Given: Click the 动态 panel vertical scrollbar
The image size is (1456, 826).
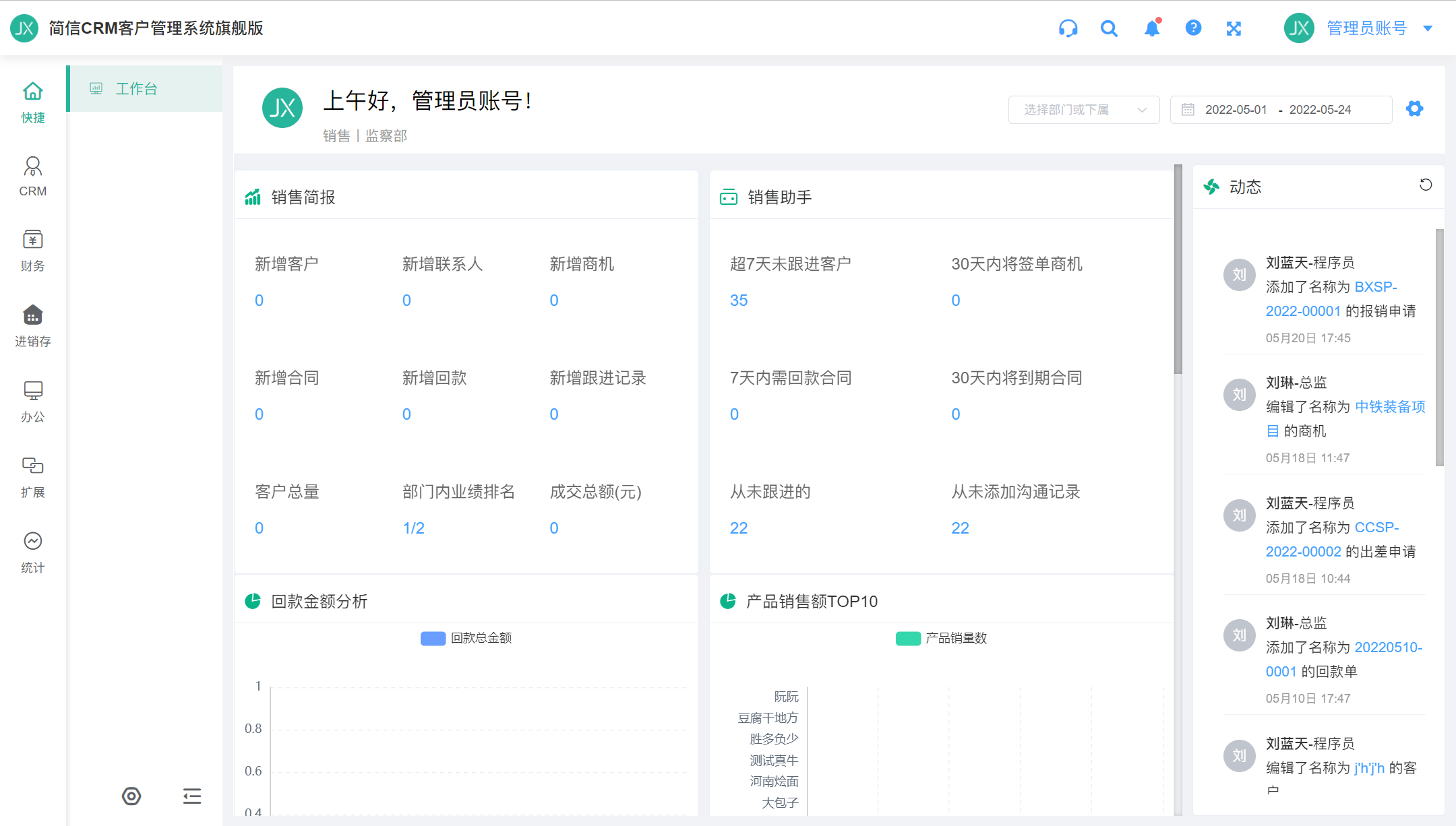Looking at the screenshot, I should point(1439,347).
